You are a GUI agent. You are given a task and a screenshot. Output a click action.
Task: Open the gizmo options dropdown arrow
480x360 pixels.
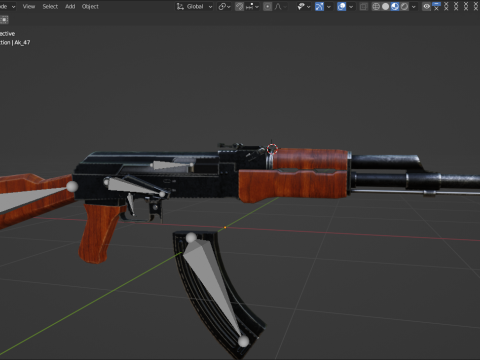click(x=329, y=6)
